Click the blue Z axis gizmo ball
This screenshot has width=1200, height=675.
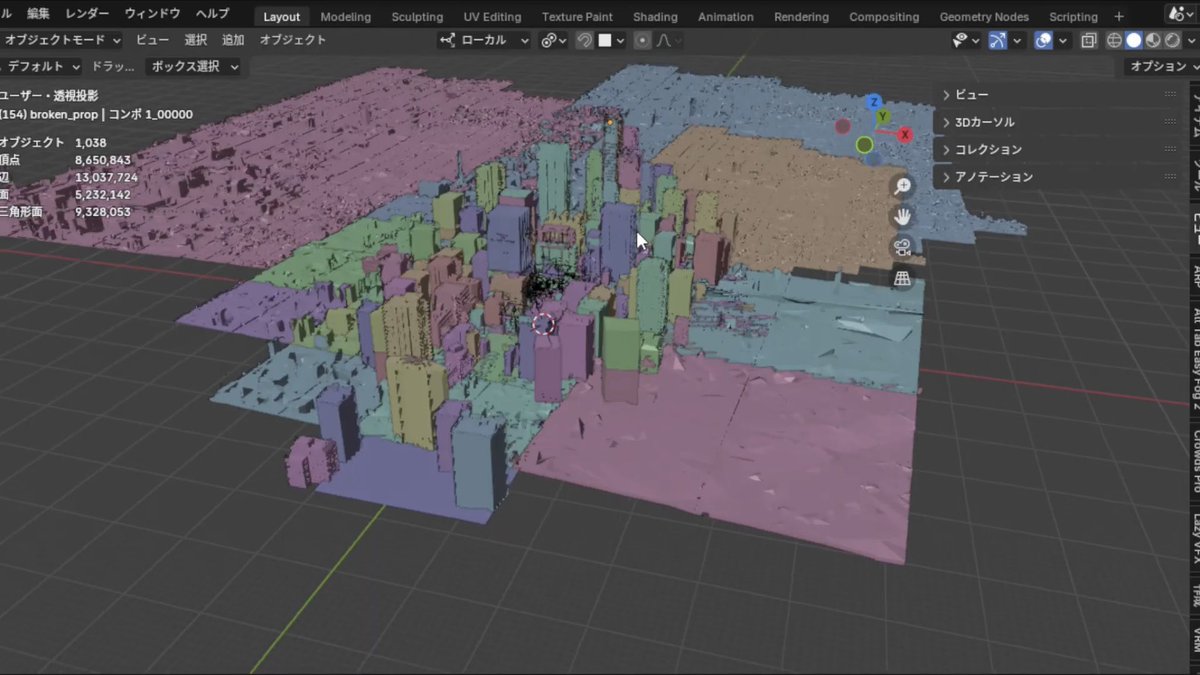coord(874,102)
